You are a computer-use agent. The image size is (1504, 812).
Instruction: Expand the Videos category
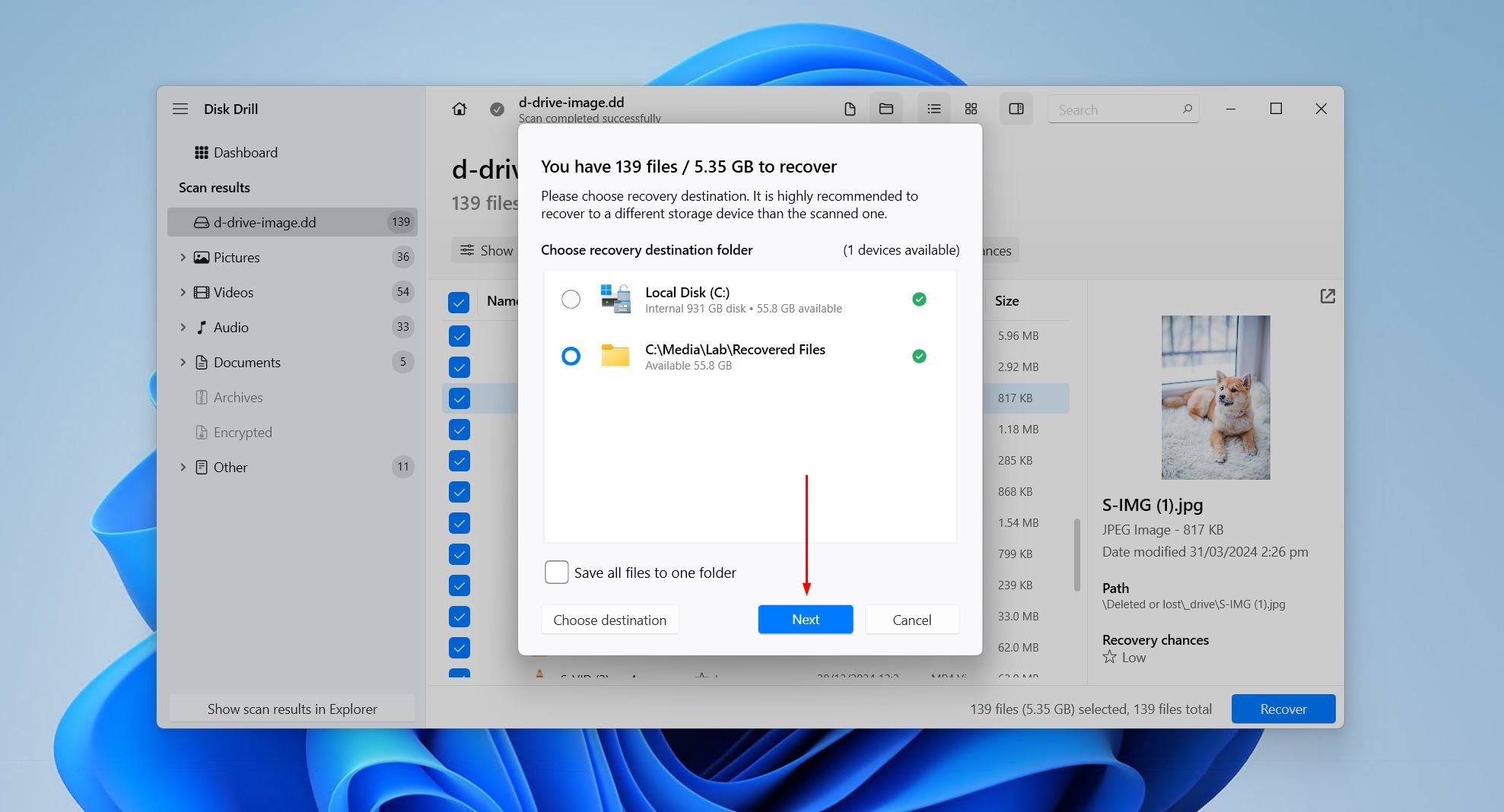tap(183, 293)
